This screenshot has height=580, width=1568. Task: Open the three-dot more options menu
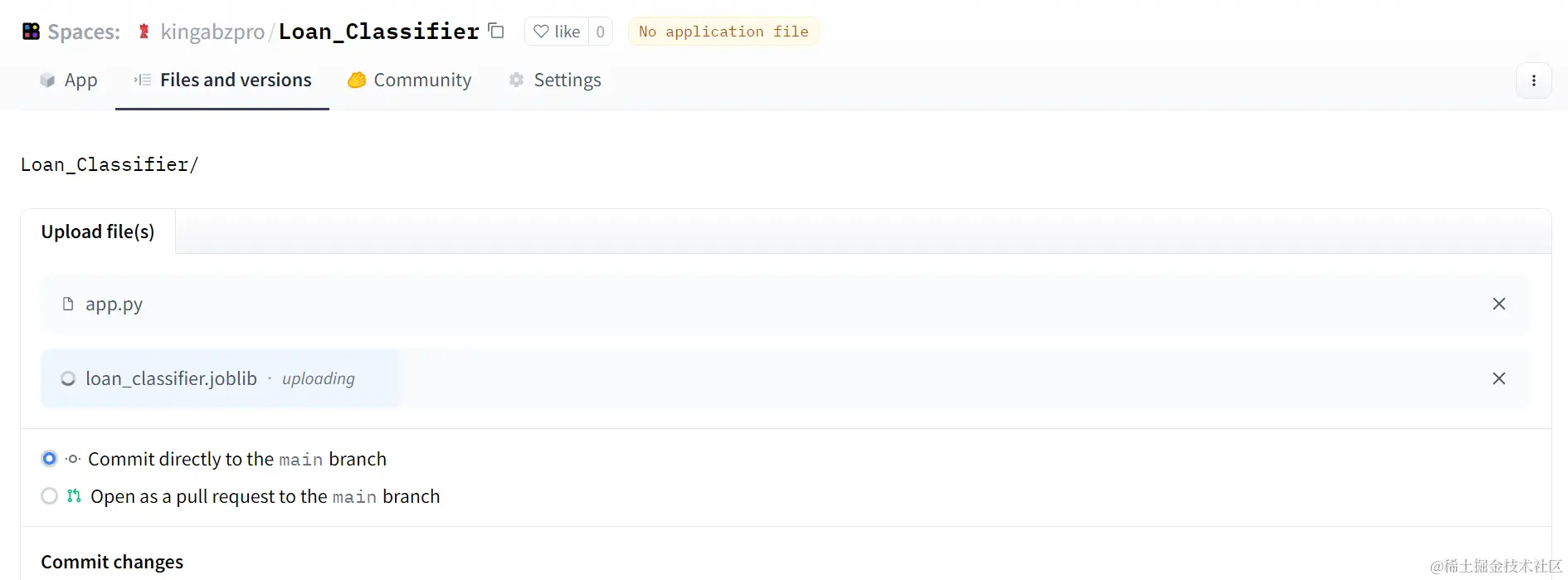tap(1534, 80)
